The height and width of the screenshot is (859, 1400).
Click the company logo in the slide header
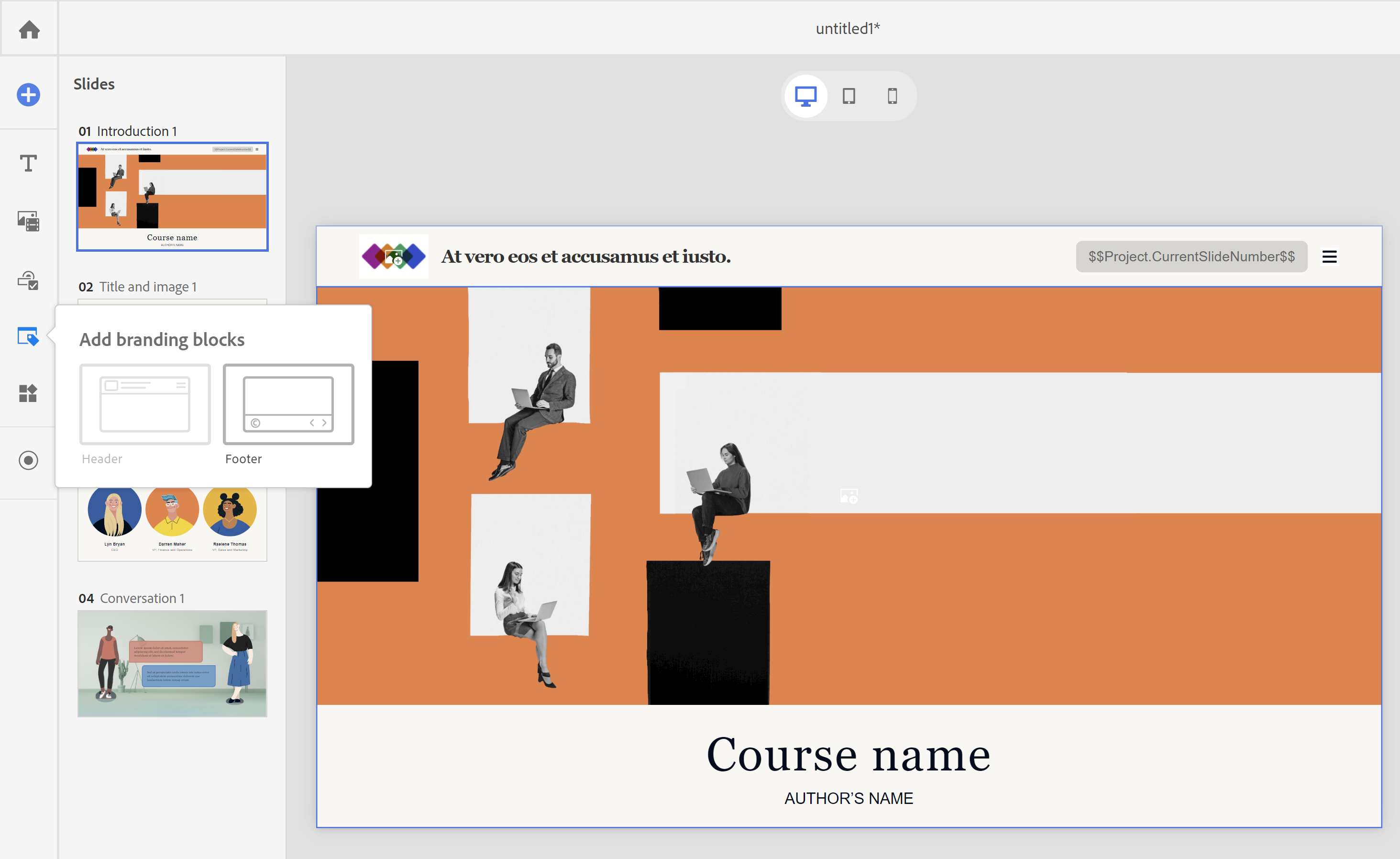click(393, 257)
